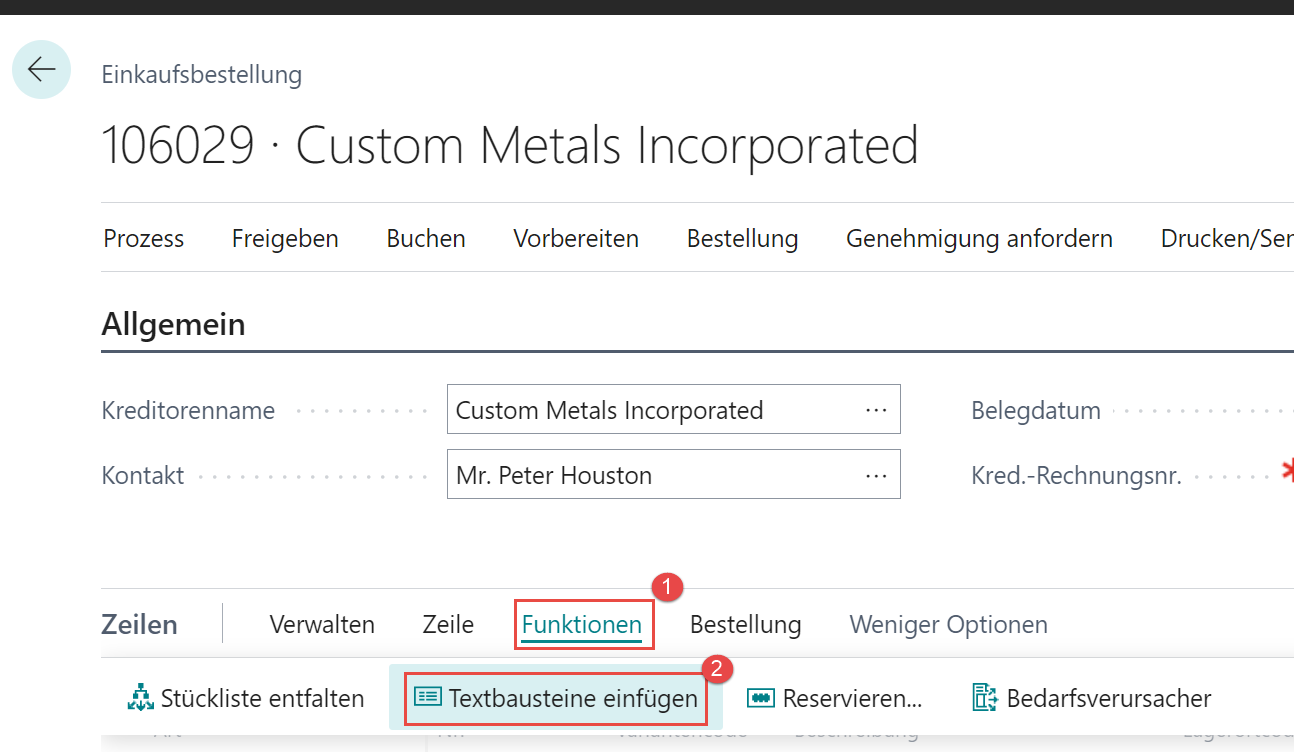
Task: Open Bestellung menu in the Zeilen section
Action: [746, 625]
